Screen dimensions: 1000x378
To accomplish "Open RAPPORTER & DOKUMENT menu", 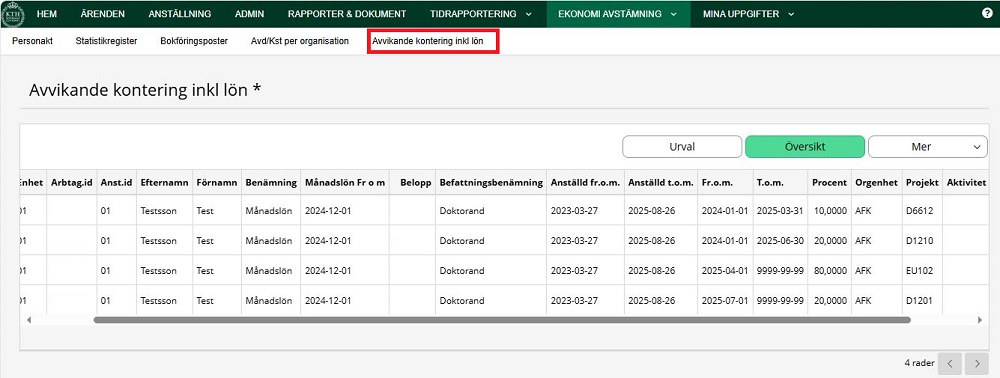I will (347, 13).
